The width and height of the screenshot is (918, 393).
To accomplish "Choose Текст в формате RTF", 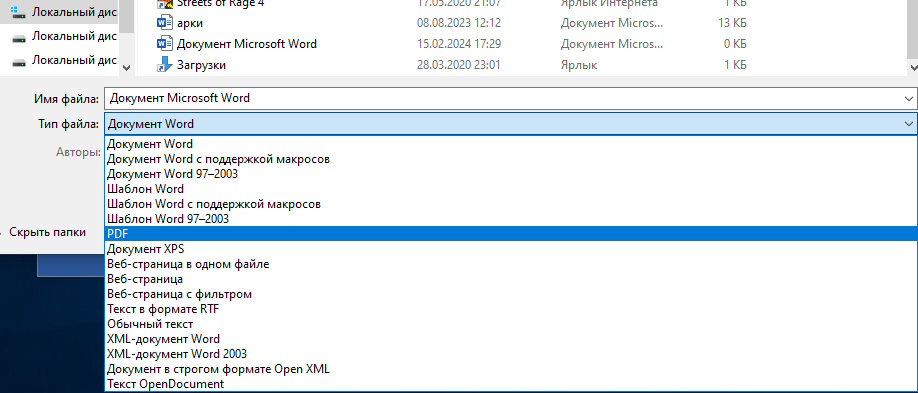I will (511, 309).
